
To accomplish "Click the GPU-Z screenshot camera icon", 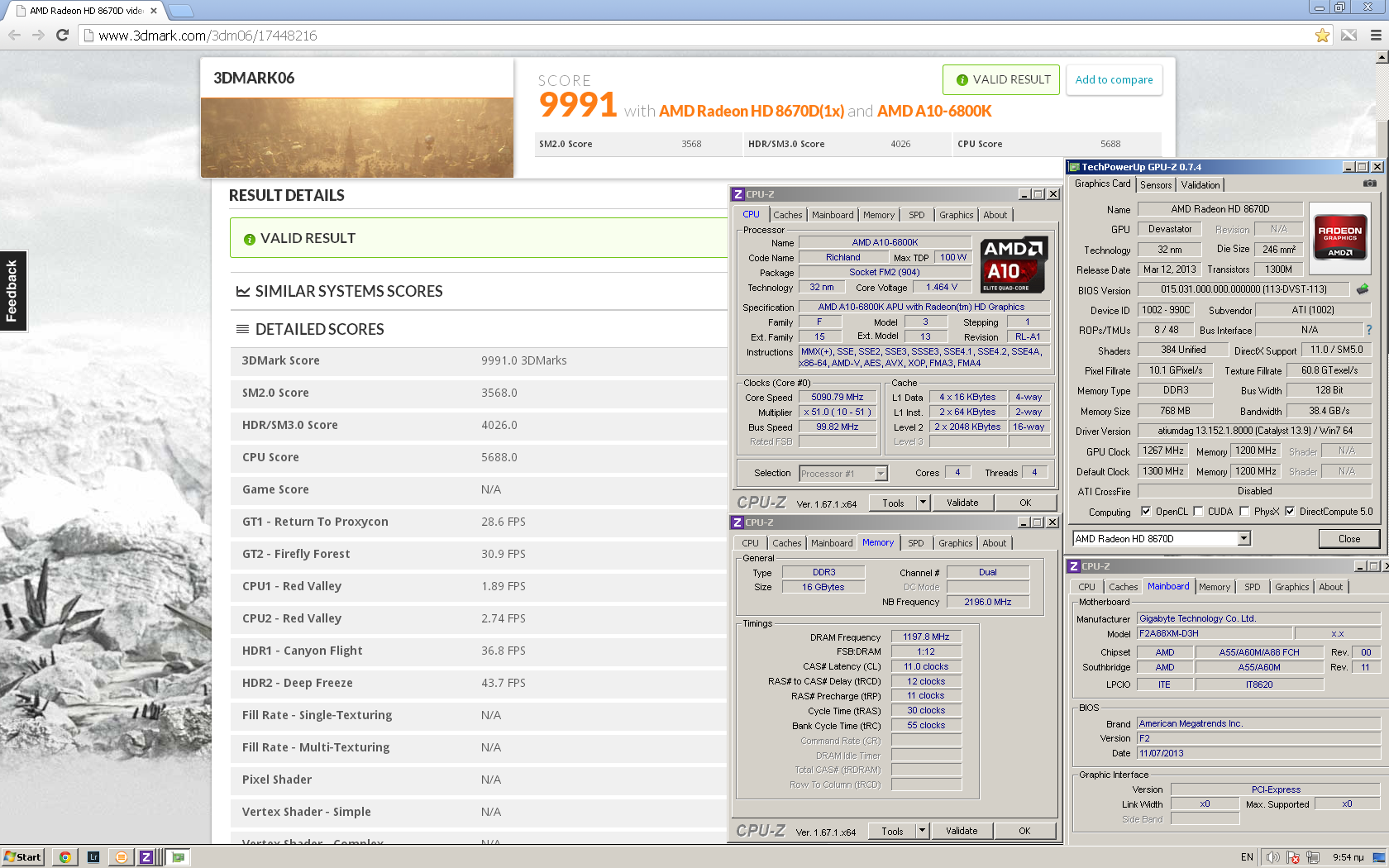I will click(x=1370, y=184).
